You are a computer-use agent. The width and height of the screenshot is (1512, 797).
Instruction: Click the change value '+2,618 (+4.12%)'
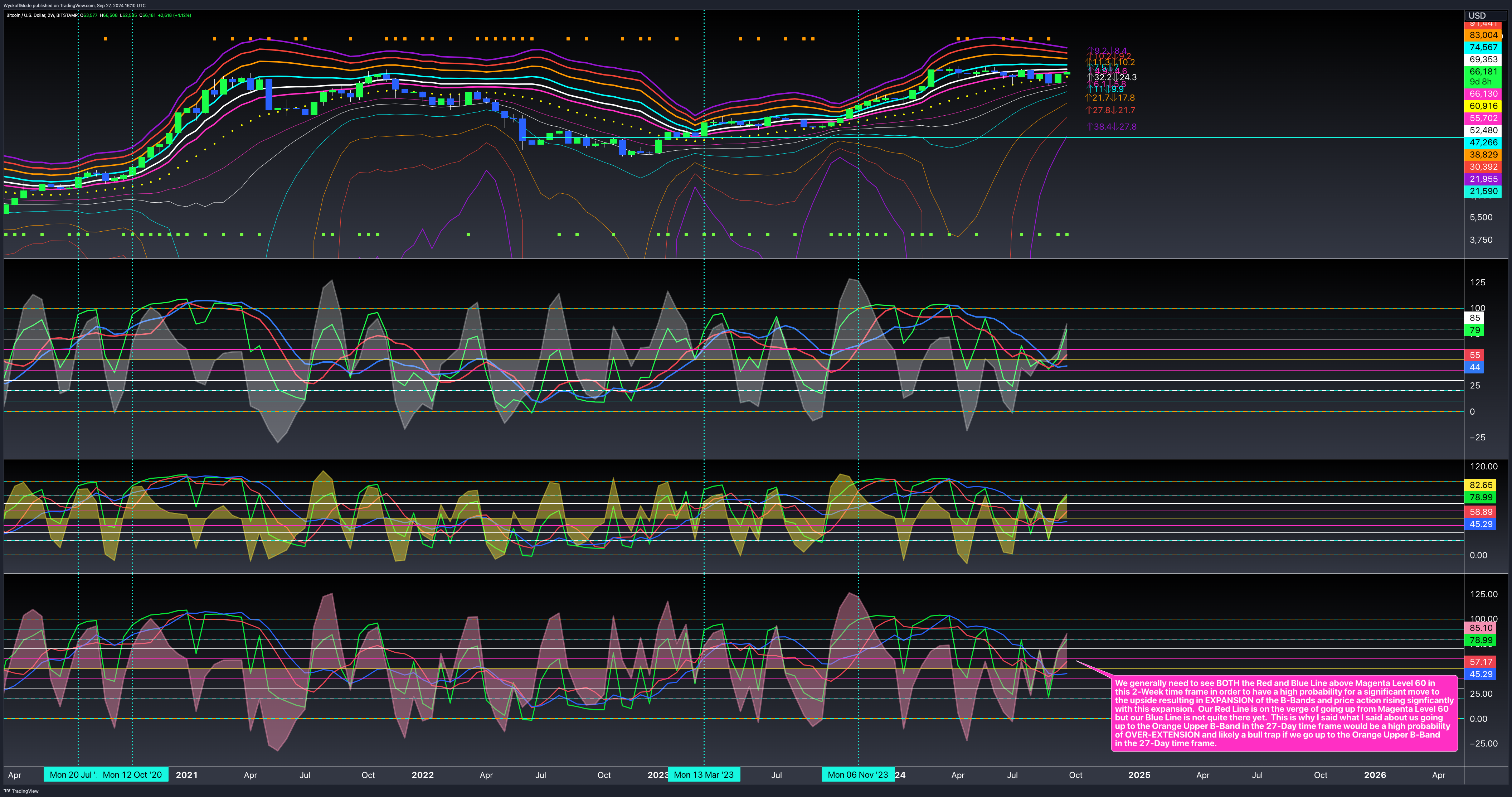coord(174,15)
